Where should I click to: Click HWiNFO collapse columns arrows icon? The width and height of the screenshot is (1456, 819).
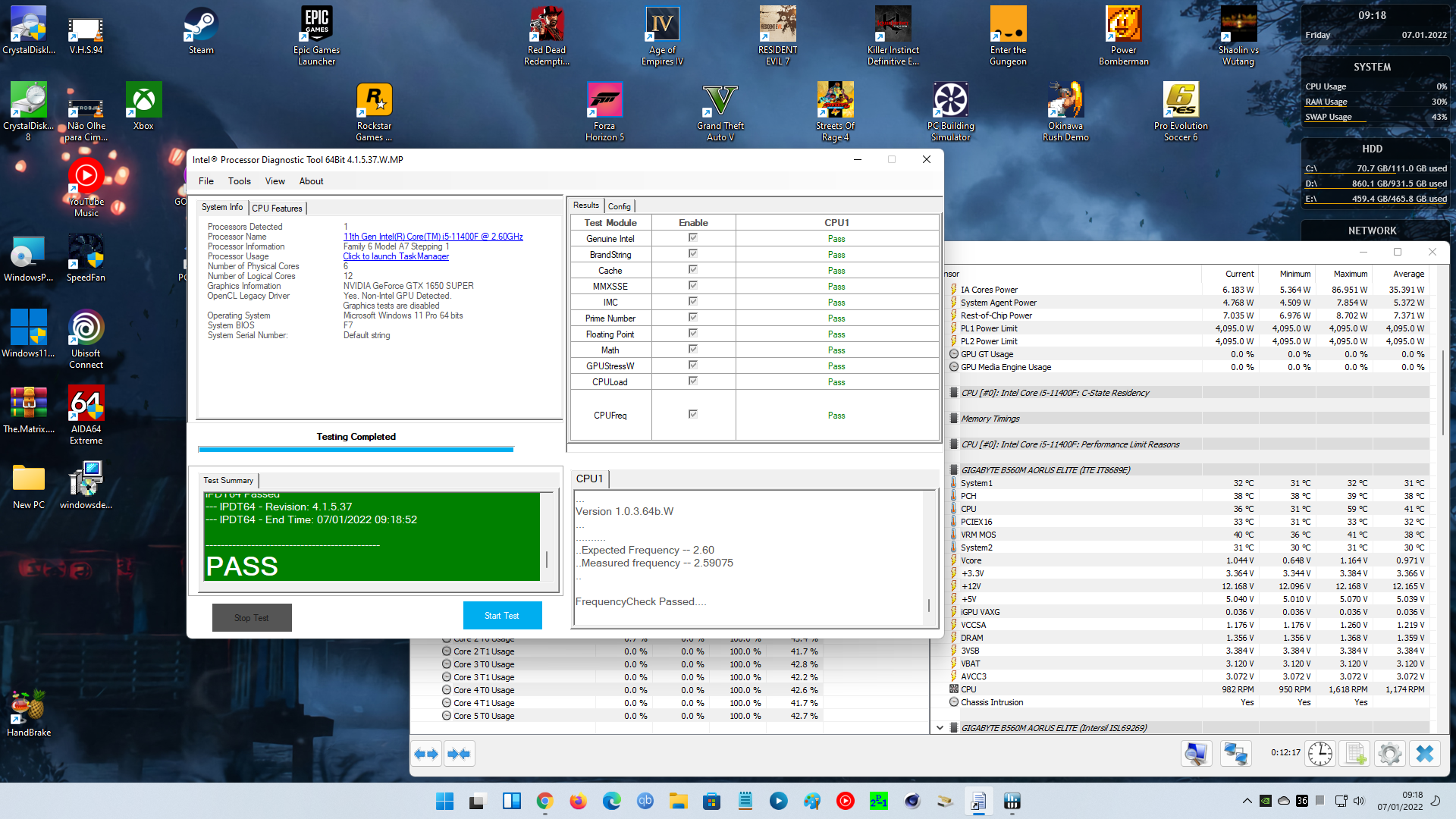coord(459,754)
